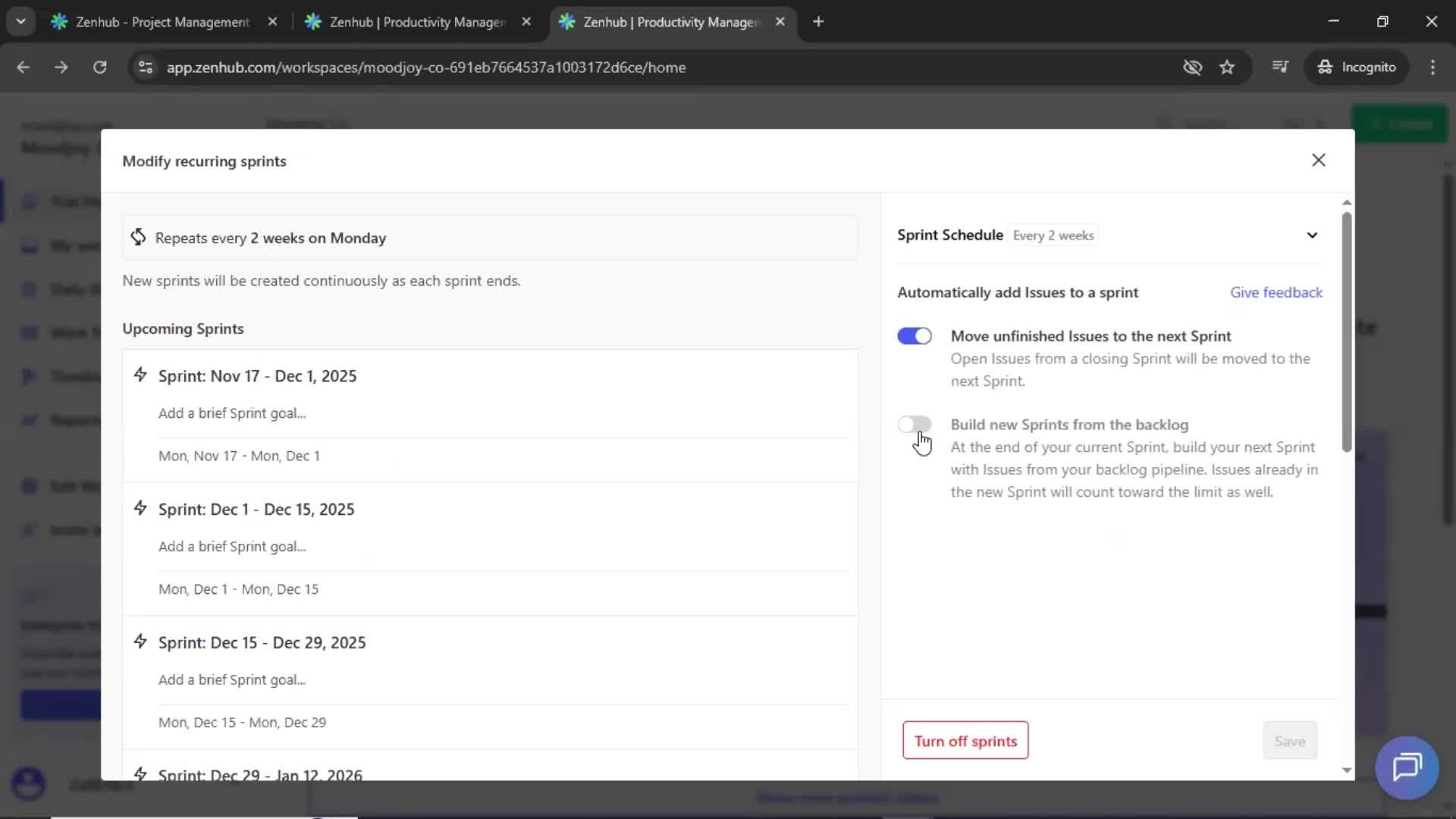The height and width of the screenshot is (819, 1456).
Task: Collapse the Sprint Schedule section chevron
Action: pos(1313,235)
